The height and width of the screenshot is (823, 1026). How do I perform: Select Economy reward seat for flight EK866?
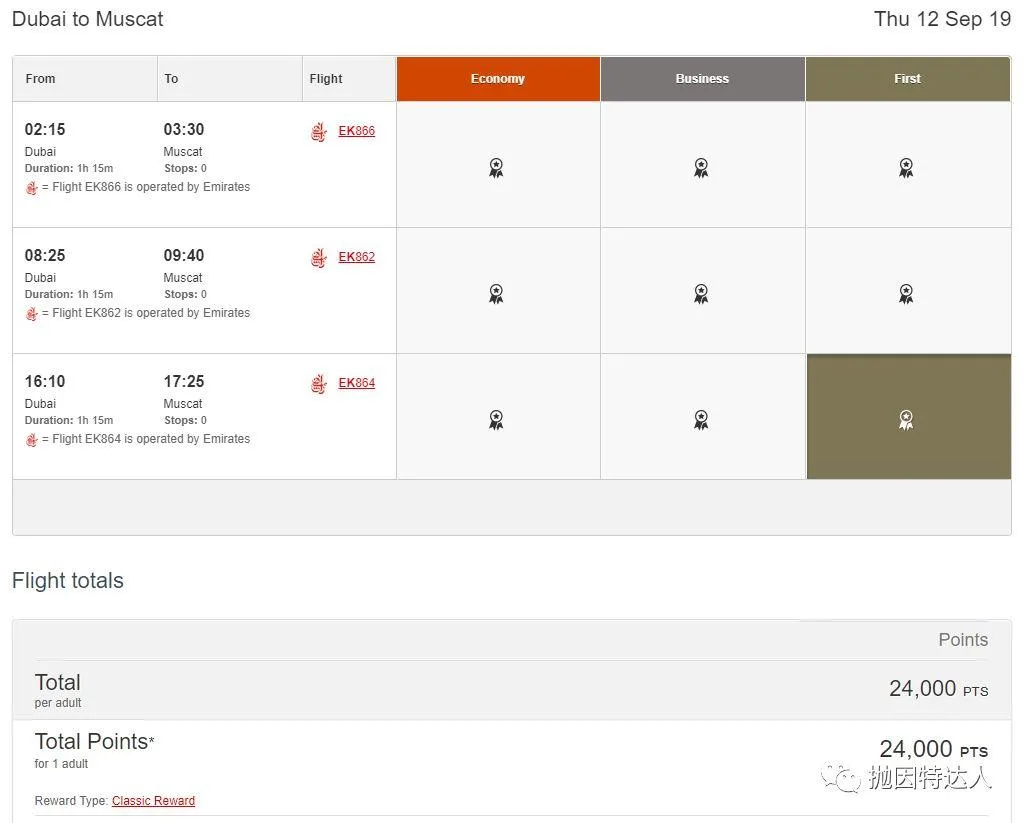pos(496,167)
